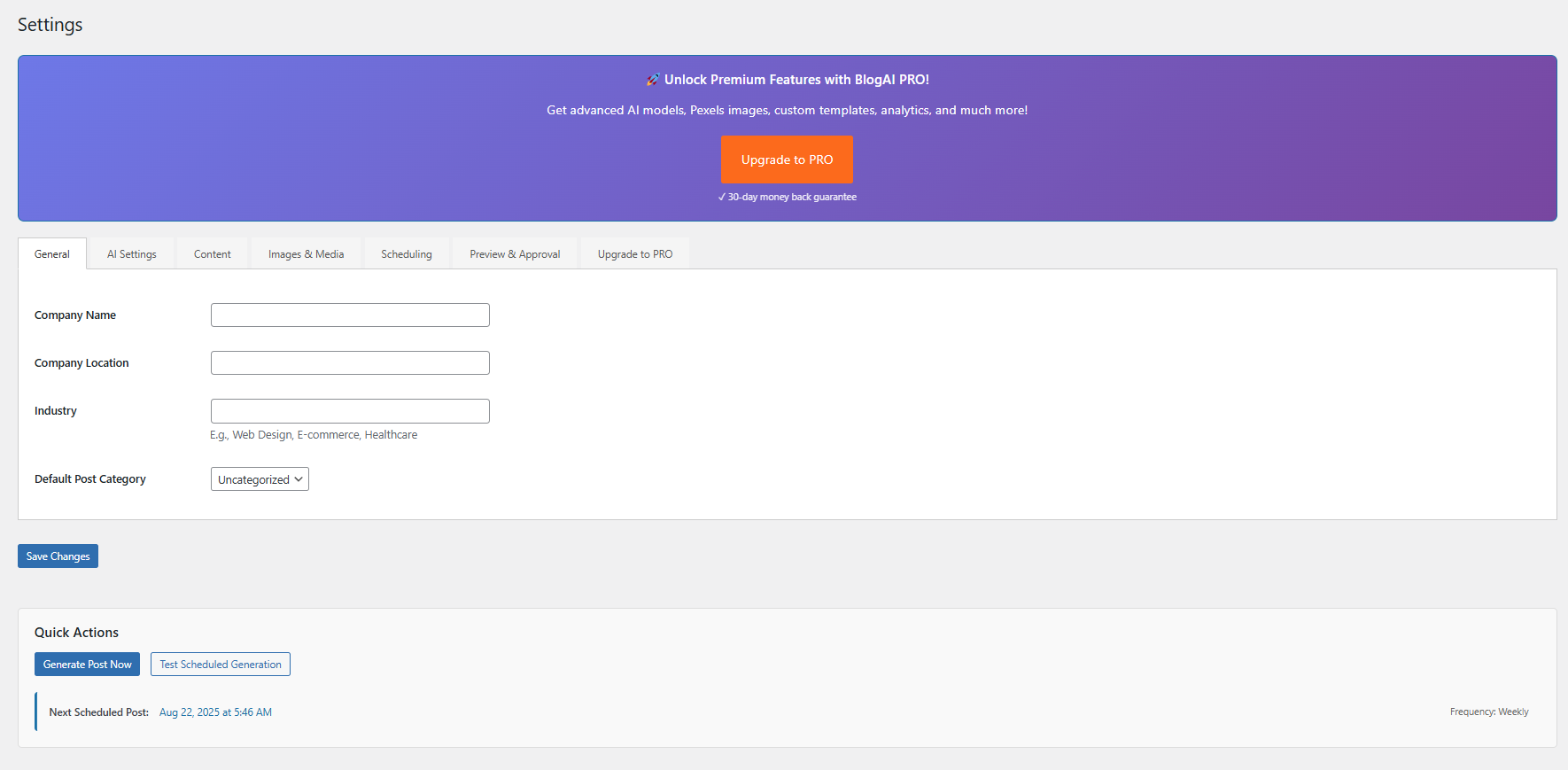Switch to the General tab
The height and width of the screenshot is (770, 1568).
point(52,254)
